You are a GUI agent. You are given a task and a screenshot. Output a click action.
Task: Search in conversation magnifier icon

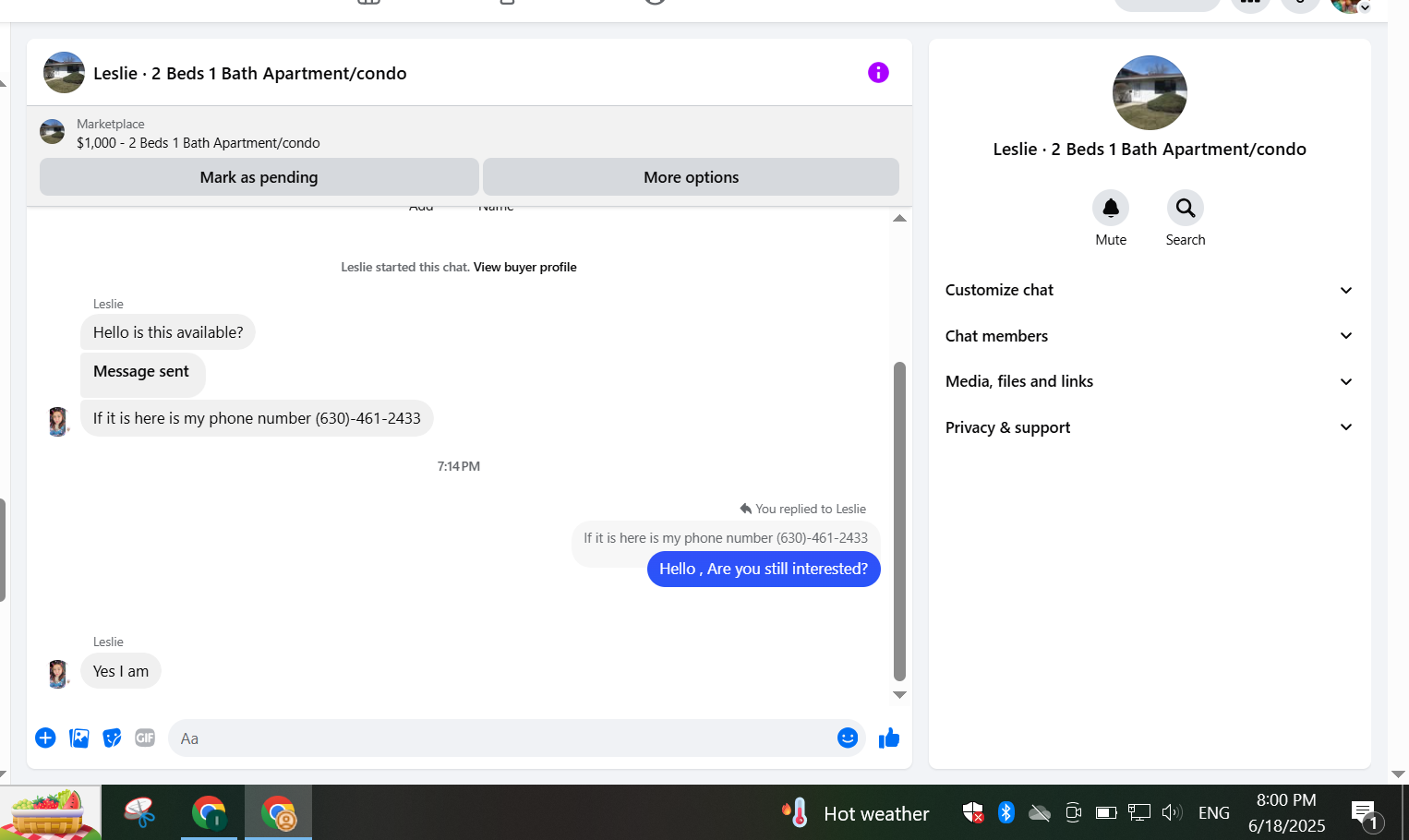coord(1186,208)
